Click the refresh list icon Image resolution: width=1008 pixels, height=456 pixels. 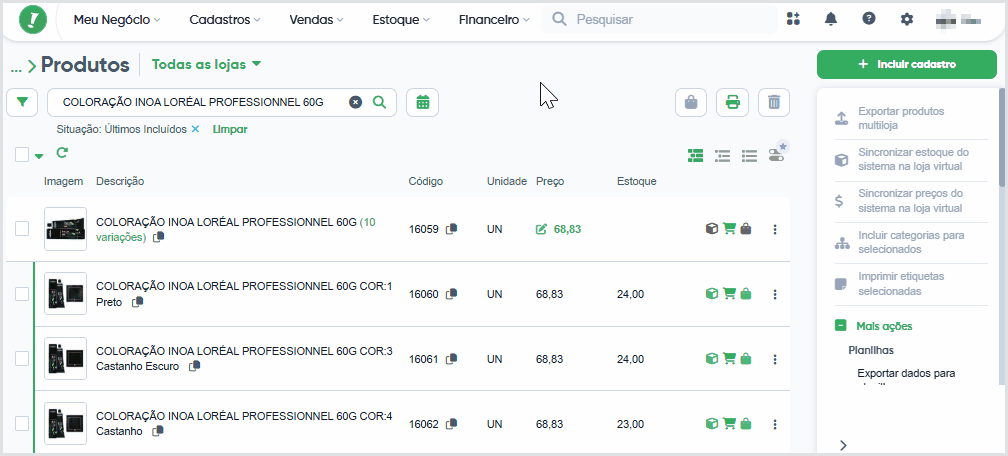62,153
